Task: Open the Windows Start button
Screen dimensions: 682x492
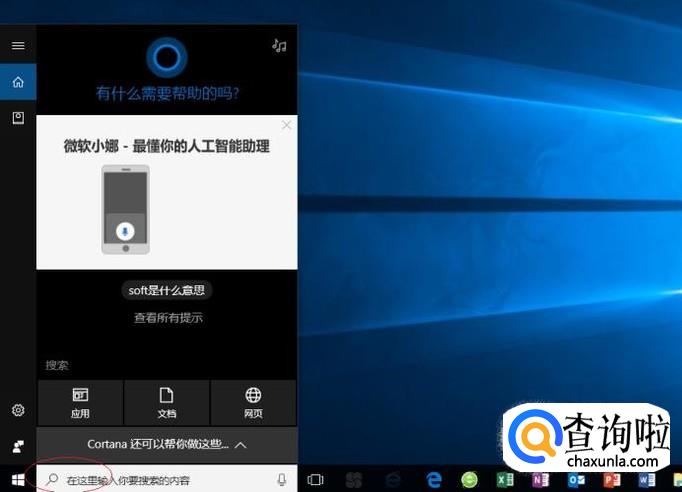Action: (18, 480)
